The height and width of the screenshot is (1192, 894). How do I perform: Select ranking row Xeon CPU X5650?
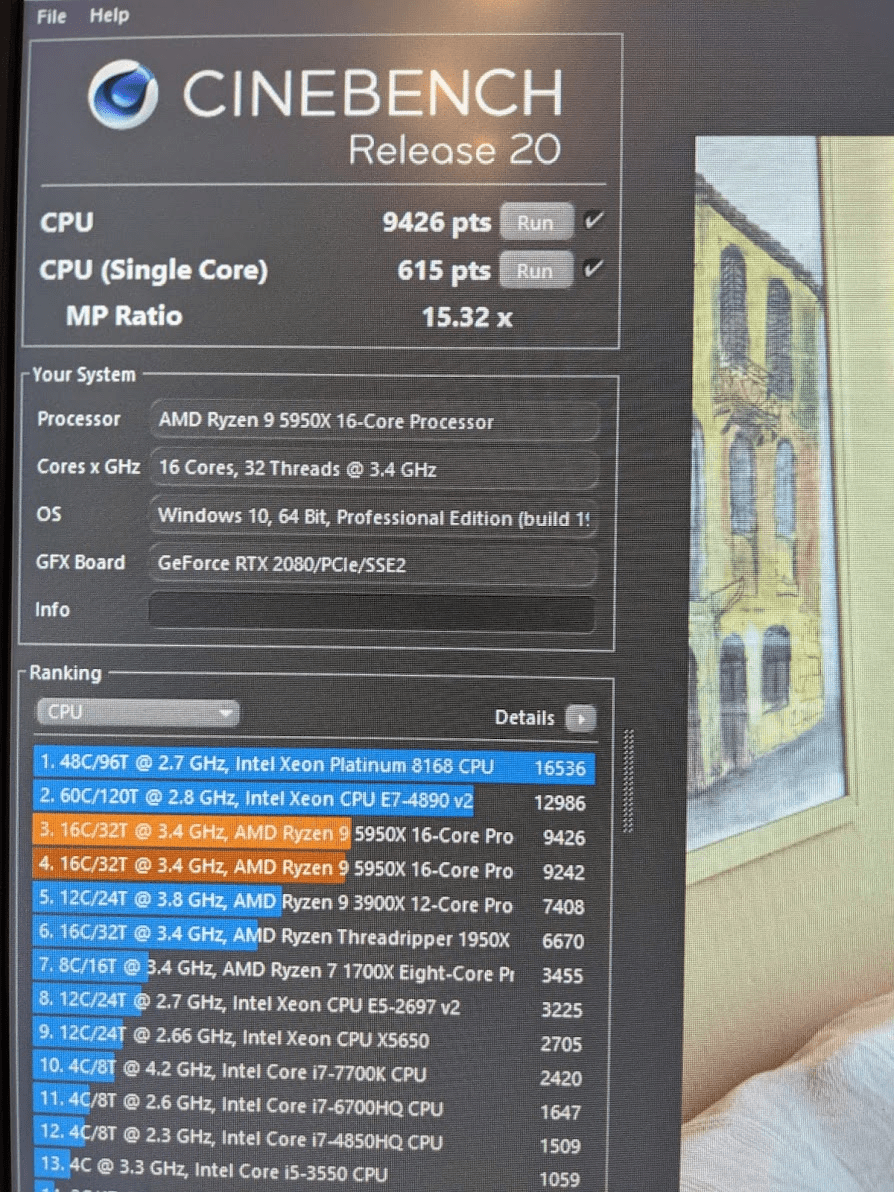coord(314,1039)
